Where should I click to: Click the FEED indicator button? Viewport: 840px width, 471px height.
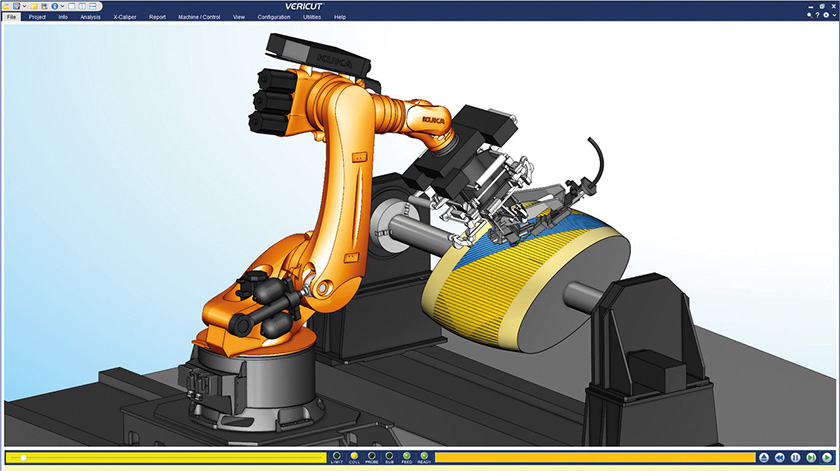pos(406,456)
